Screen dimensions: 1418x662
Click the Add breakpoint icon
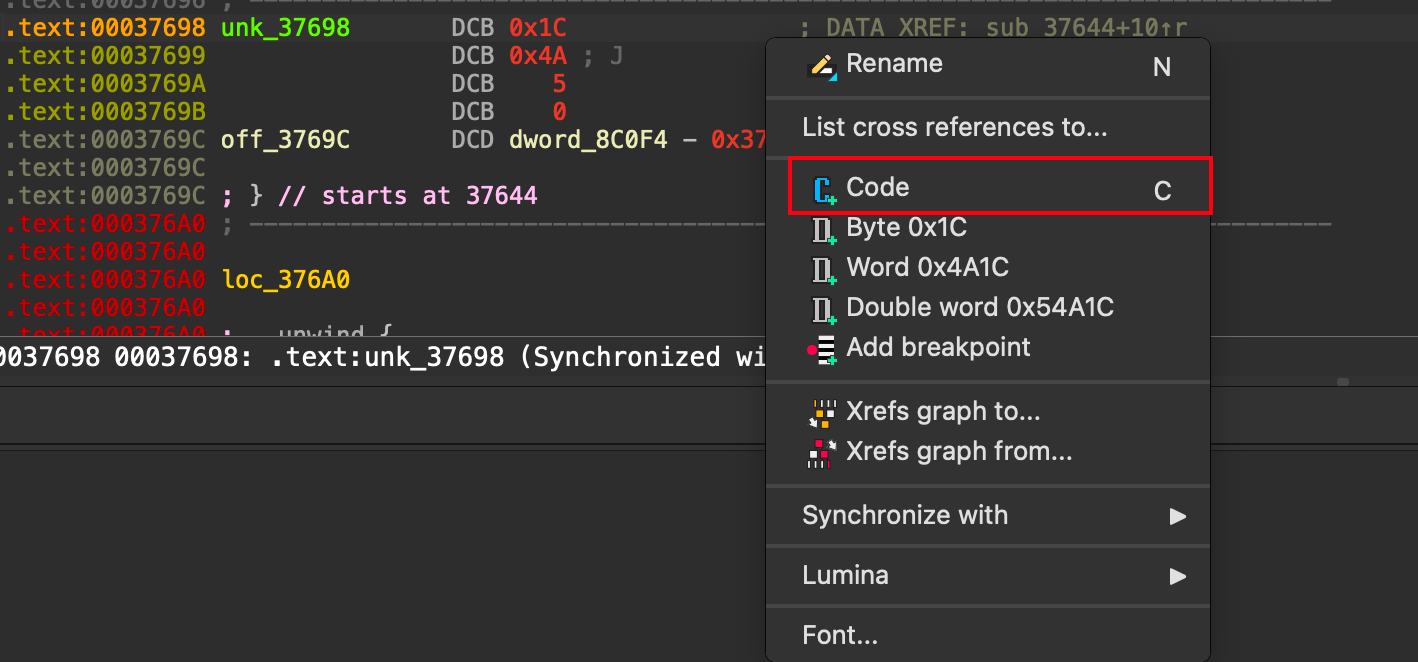click(823, 349)
